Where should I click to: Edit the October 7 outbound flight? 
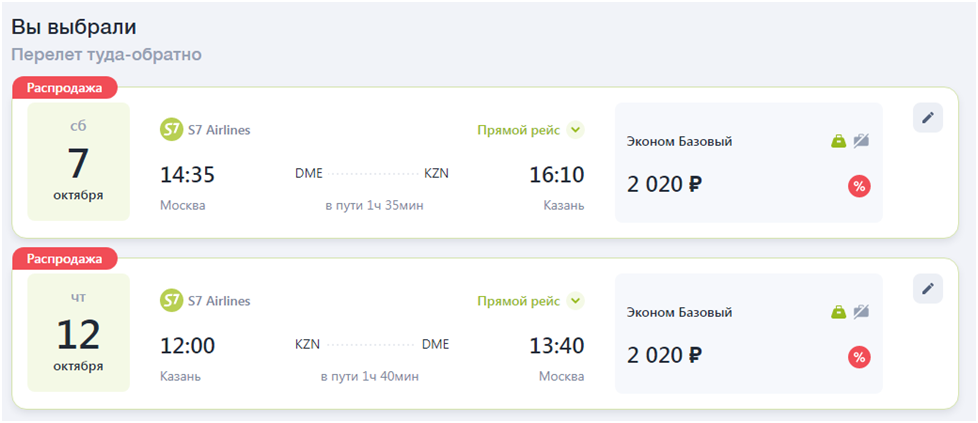tap(927, 118)
